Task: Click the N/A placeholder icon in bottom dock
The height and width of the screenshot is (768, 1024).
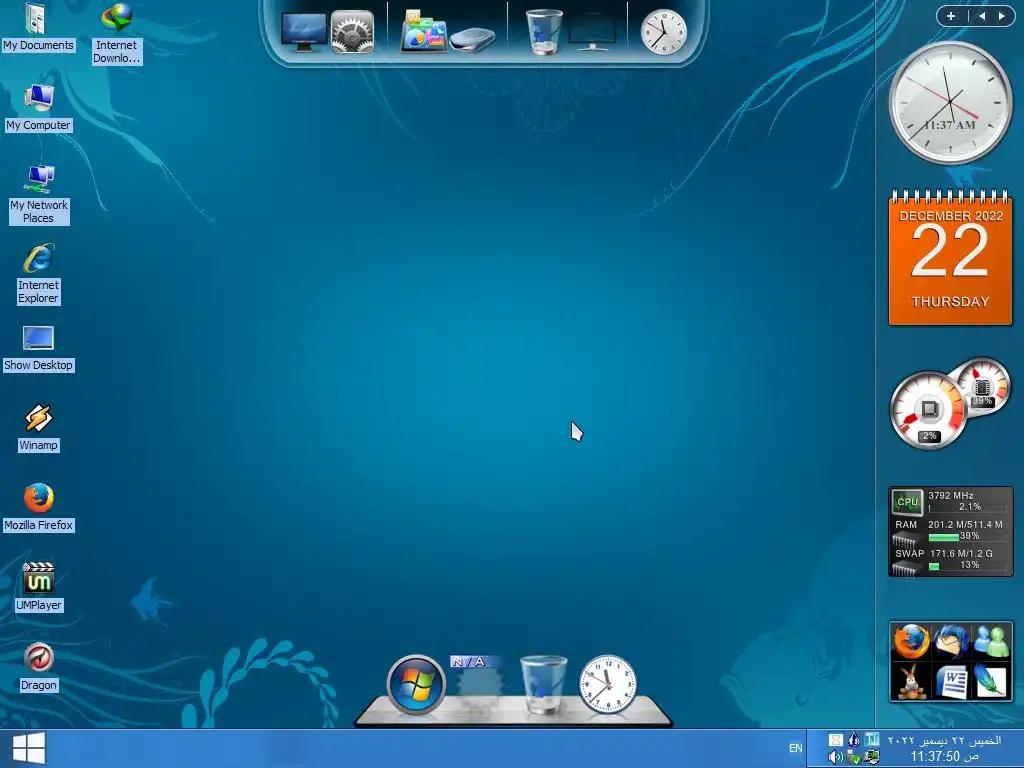Action: coord(479,682)
